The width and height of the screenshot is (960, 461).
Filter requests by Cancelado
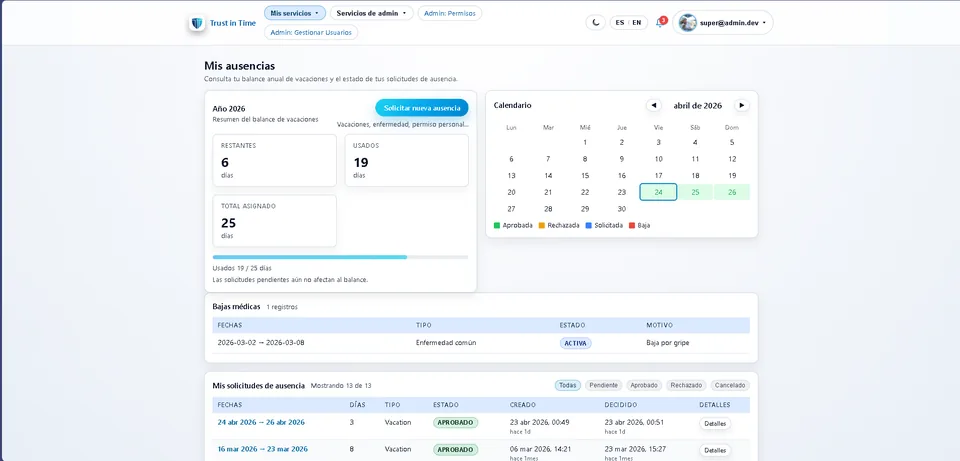[x=730, y=385]
